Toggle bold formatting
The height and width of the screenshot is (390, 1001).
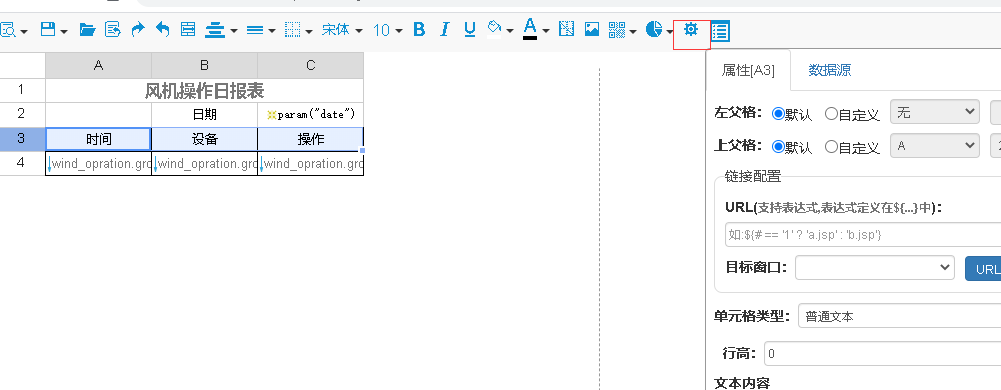click(419, 29)
